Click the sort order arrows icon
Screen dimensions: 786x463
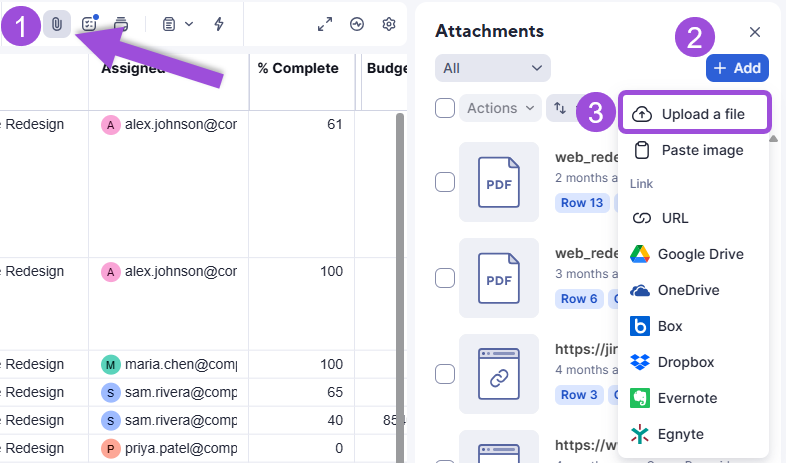click(x=560, y=108)
